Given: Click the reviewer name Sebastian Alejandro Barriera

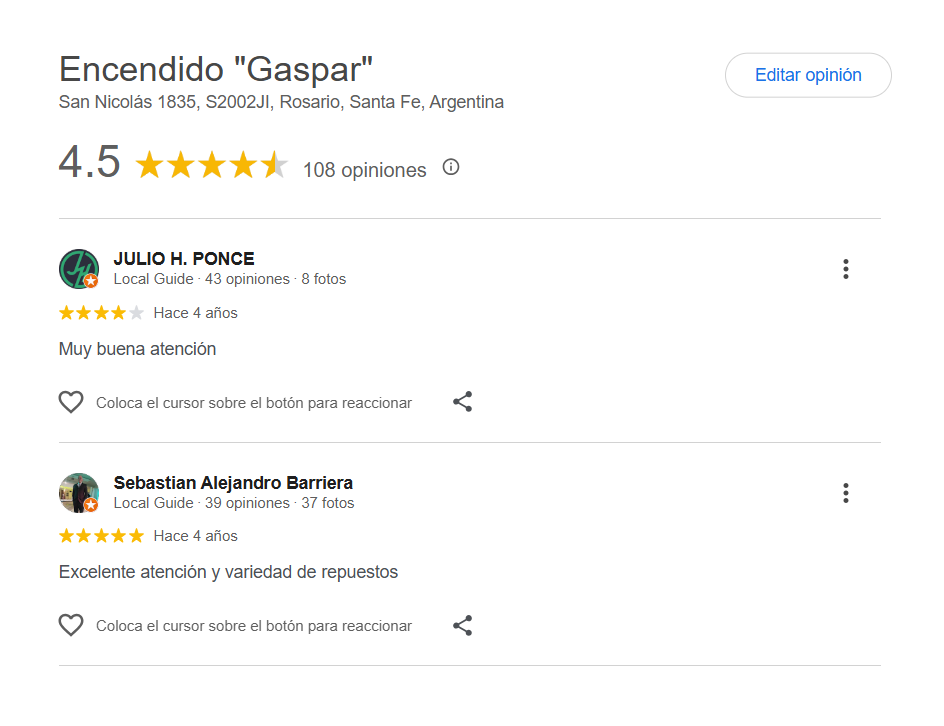Looking at the screenshot, I should pyautogui.click(x=233, y=483).
